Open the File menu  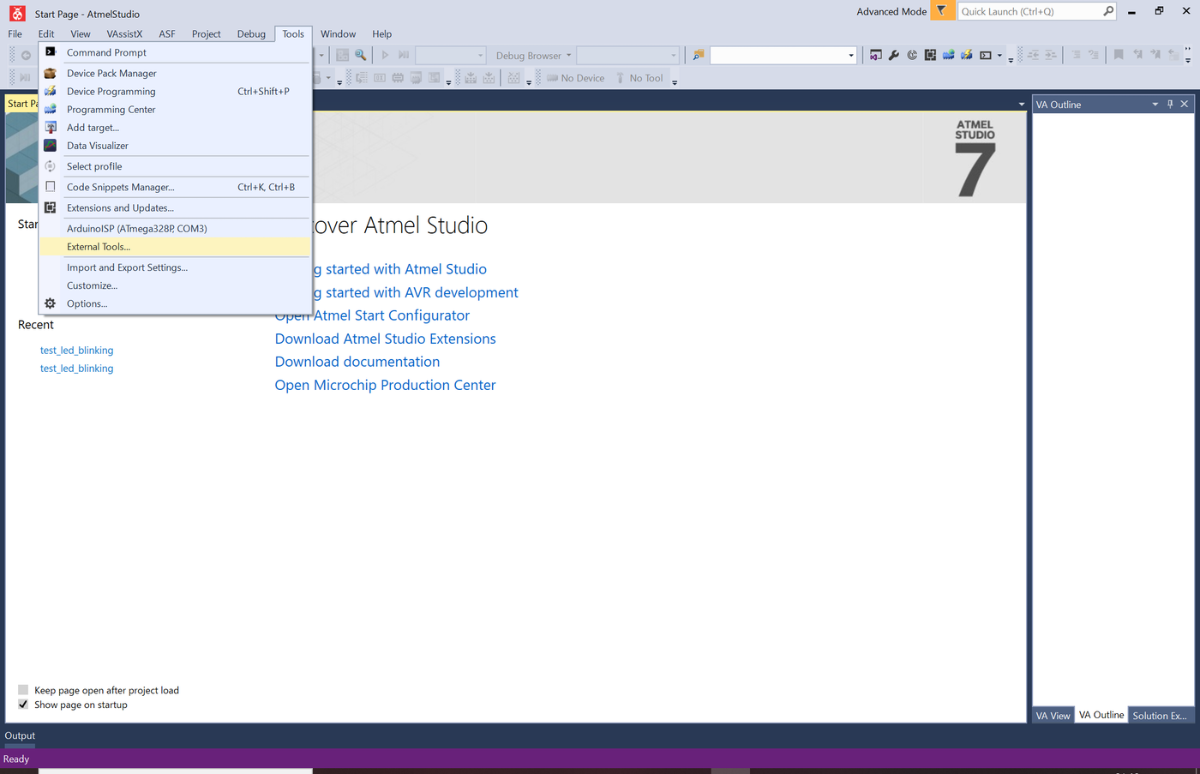pyautogui.click(x=15, y=34)
